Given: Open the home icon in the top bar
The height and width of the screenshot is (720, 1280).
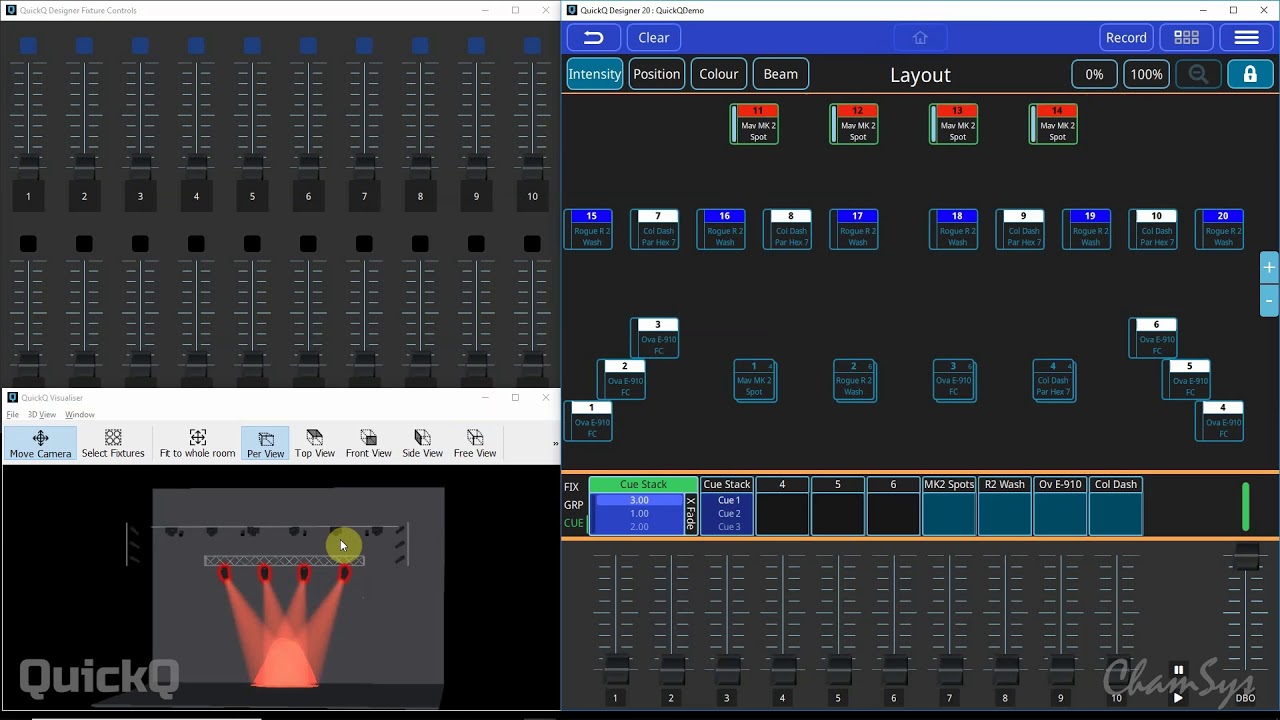Looking at the screenshot, I should (x=920, y=38).
